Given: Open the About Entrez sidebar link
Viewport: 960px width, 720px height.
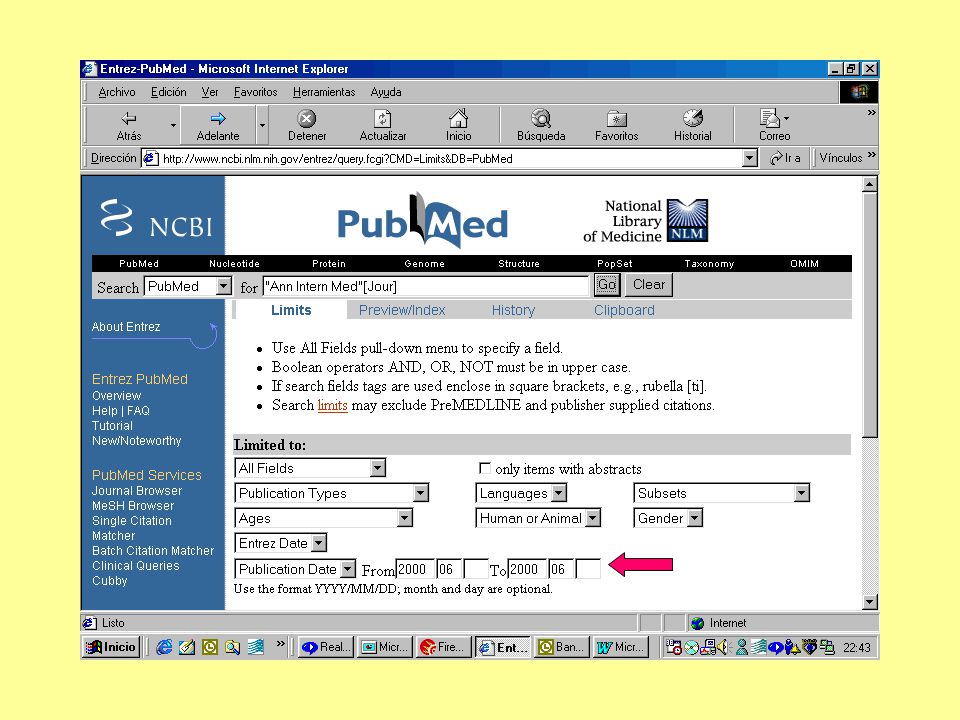Looking at the screenshot, I should pos(126,327).
